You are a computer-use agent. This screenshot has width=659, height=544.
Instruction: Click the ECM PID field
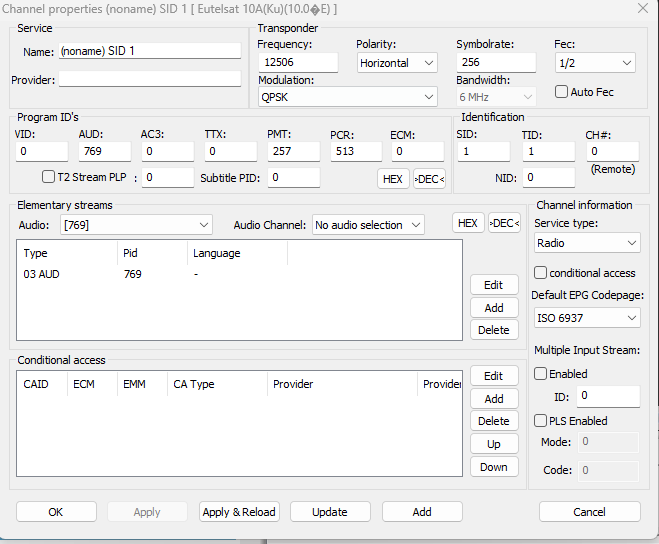coord(418,151)
